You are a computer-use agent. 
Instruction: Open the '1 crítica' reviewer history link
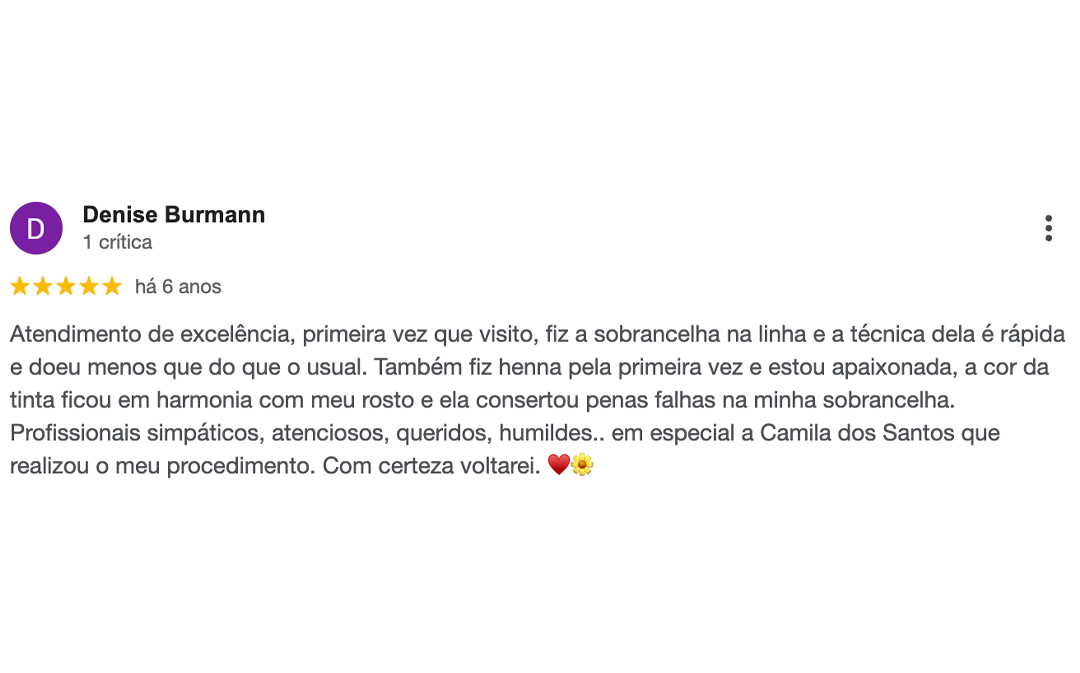click(117, 242)
